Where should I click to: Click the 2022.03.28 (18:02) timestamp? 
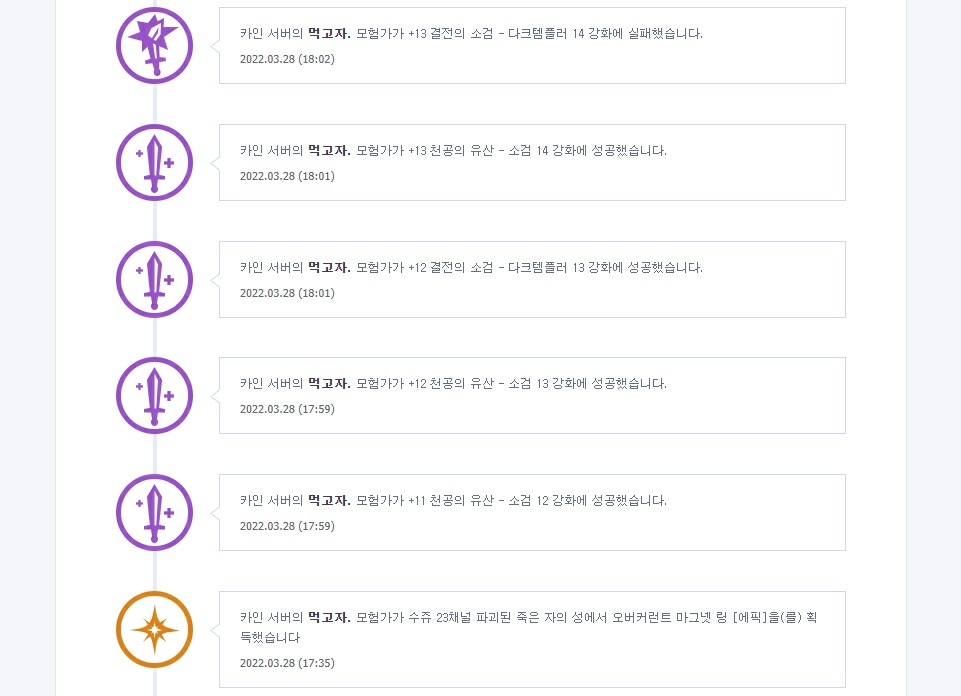287,59
